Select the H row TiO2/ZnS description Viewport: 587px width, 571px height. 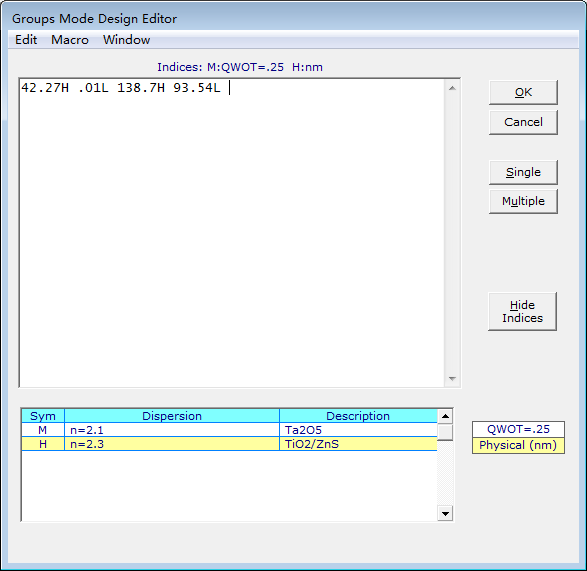[311, 444]
